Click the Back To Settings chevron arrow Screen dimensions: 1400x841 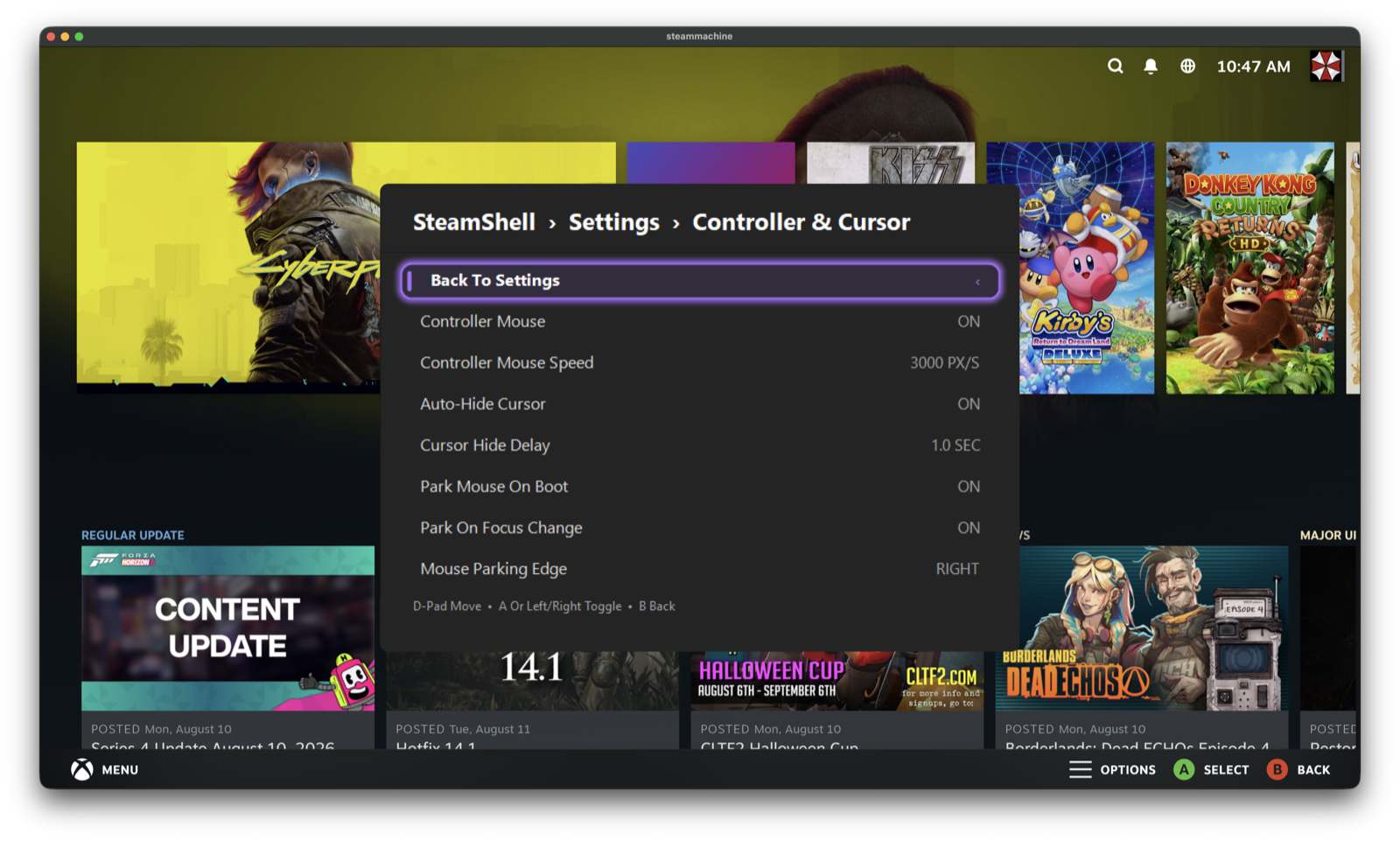[x=977, y=282]
